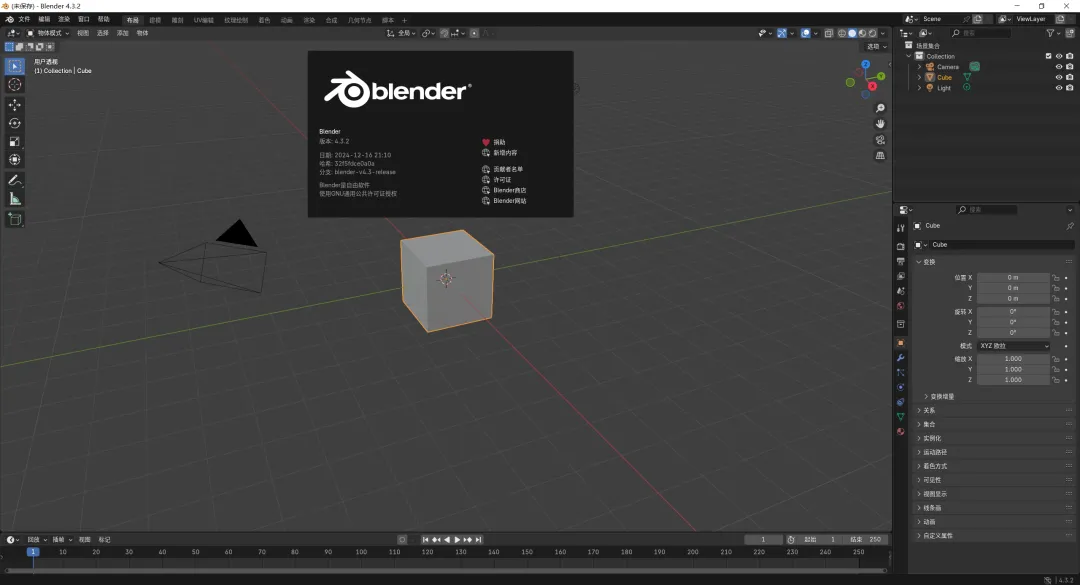The width and height of the screenshot is (1080, 585).
Task: Open the Particles properties tab
Action: (901, 373)
